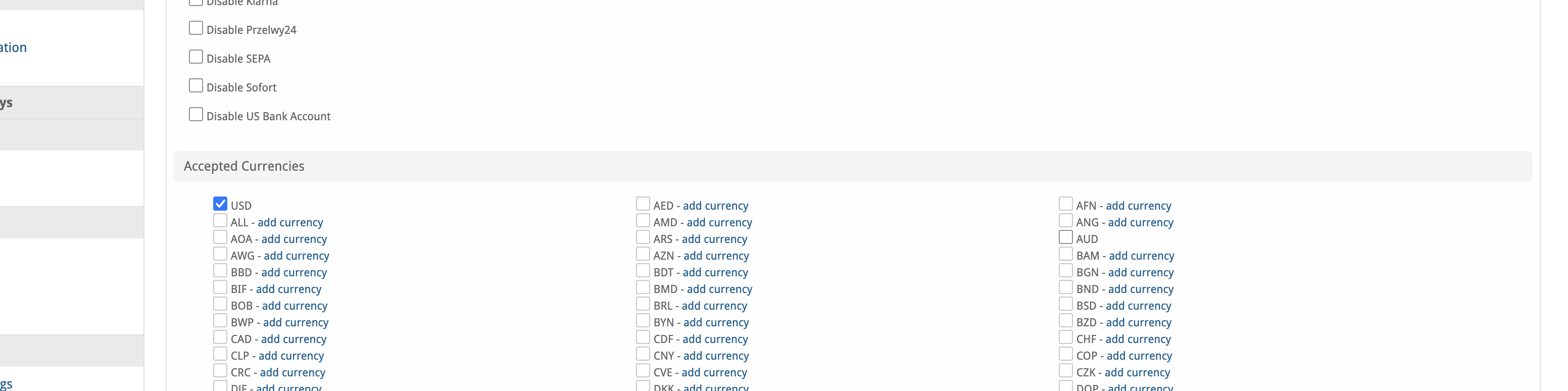
Task: Open add currency link for AFN
Action: 1138,206
